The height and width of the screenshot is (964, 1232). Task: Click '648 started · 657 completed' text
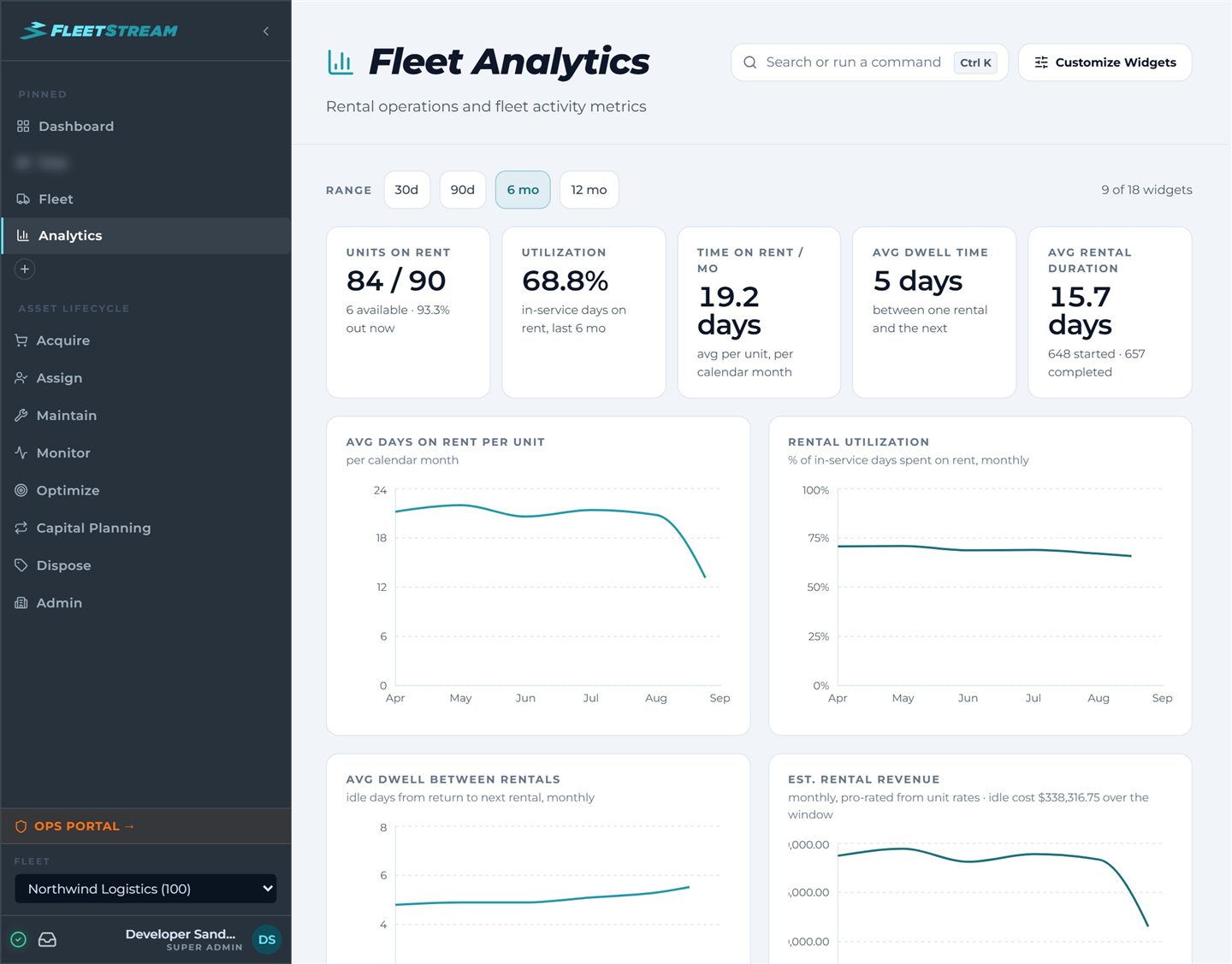point(1096,363)
